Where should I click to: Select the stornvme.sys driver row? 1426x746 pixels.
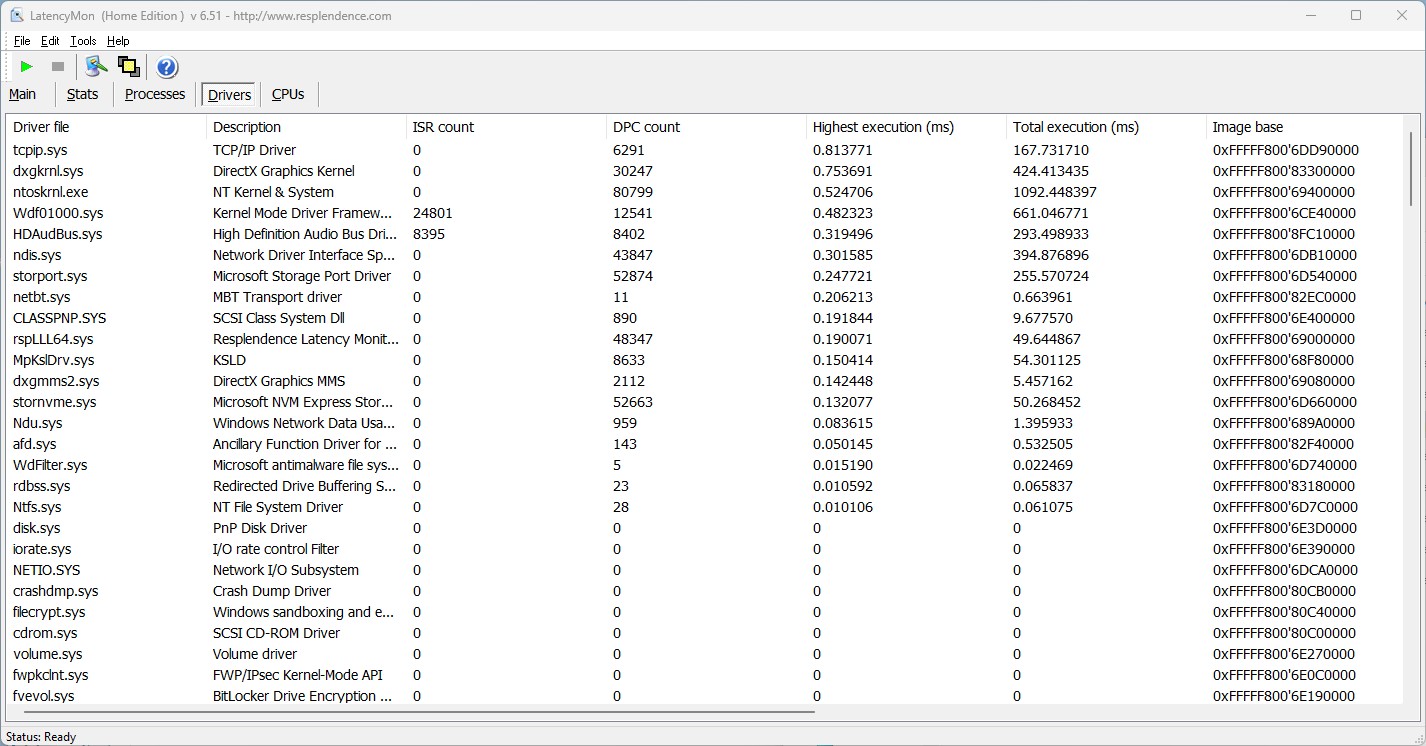[705, 402]
